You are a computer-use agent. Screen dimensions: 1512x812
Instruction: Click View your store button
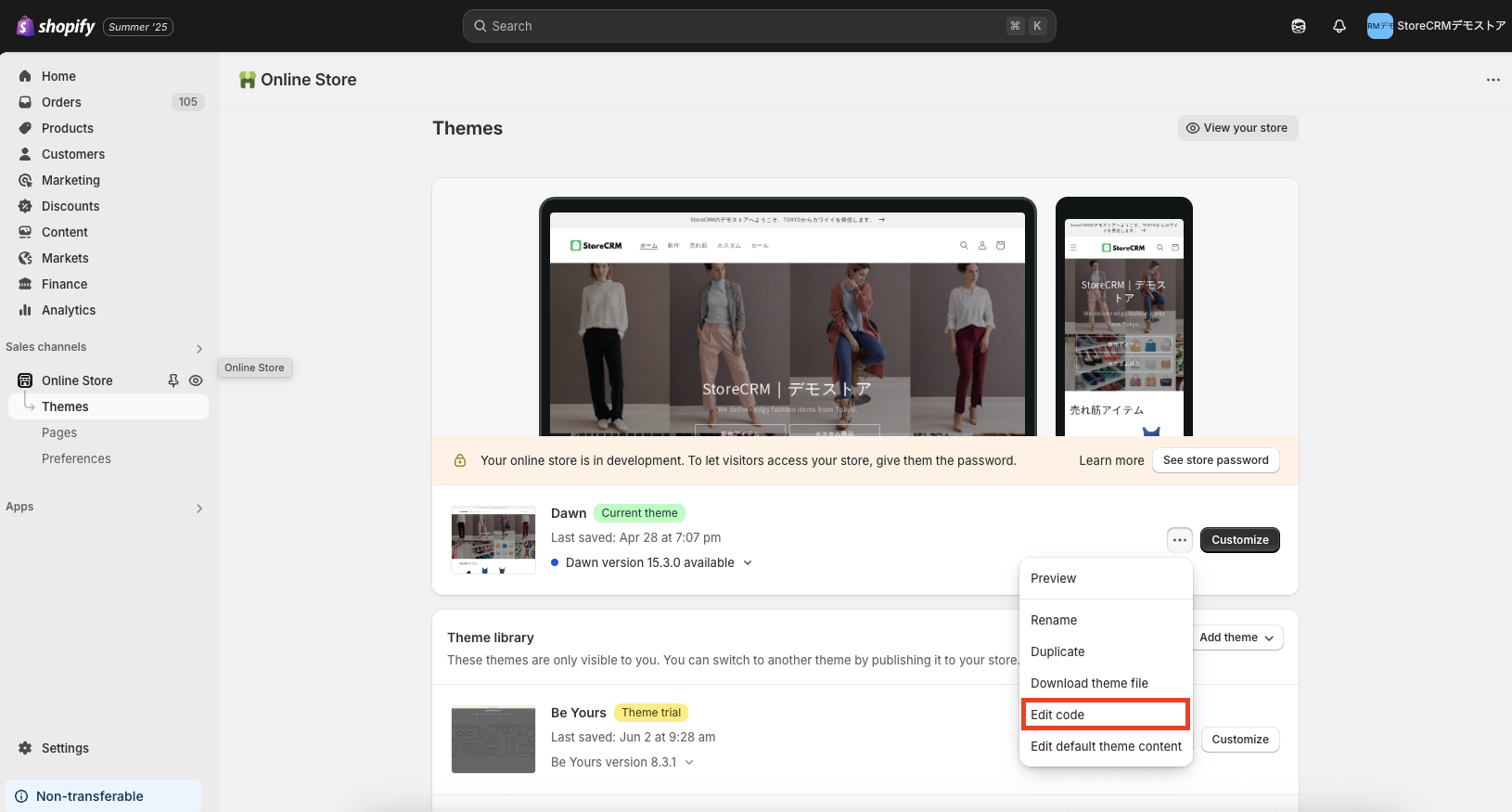(1237, 128)
